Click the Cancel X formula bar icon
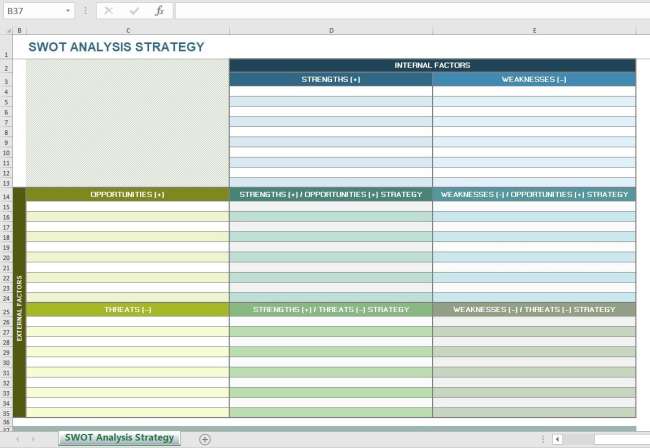This screenshot has width=650, height=448. point(109,11)
